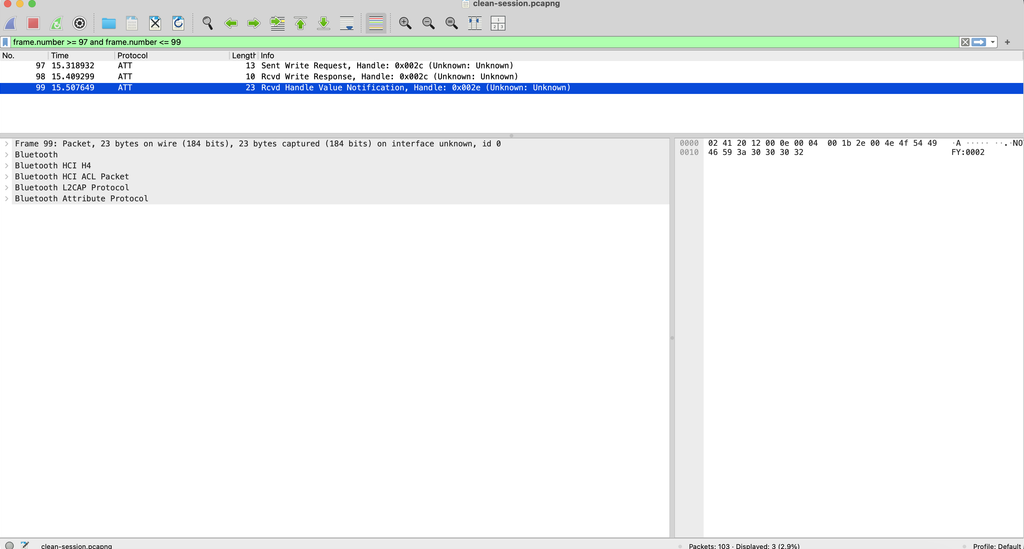The height and width of the screenshot is (549, 1024).
Task: Click Go to specified packet icon
Action: tap(277, 24)
